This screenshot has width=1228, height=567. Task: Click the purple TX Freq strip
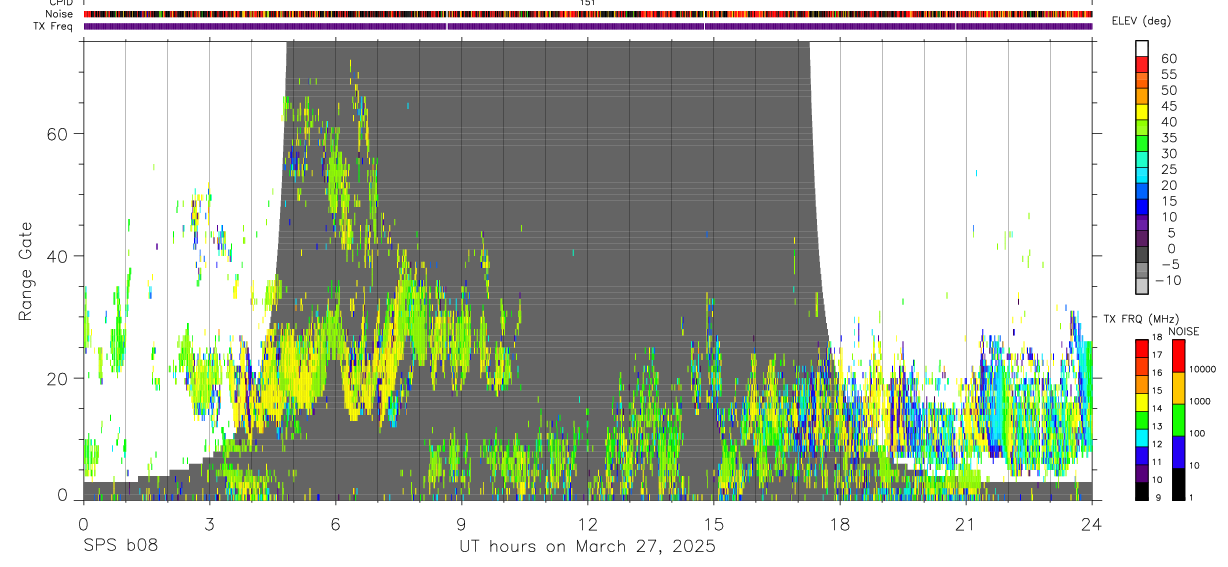[588, 26]
